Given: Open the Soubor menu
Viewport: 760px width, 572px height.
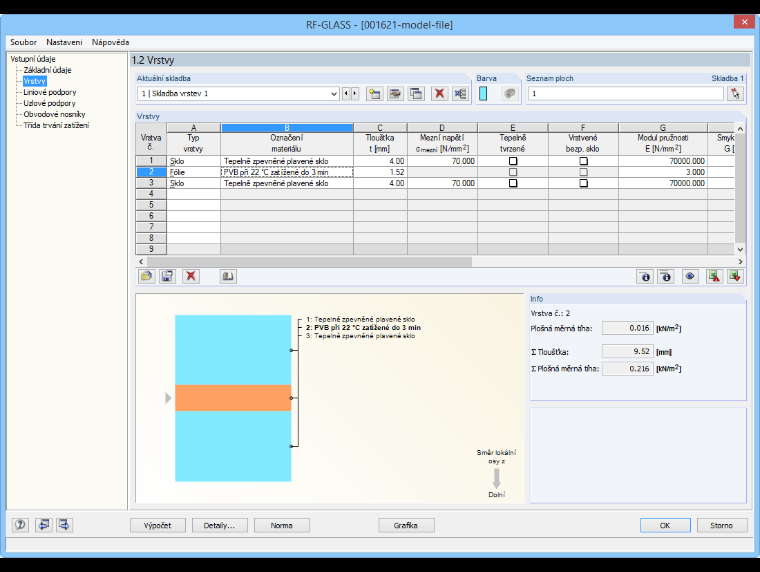Looking at the screenshot, I should tap(23, 42).
